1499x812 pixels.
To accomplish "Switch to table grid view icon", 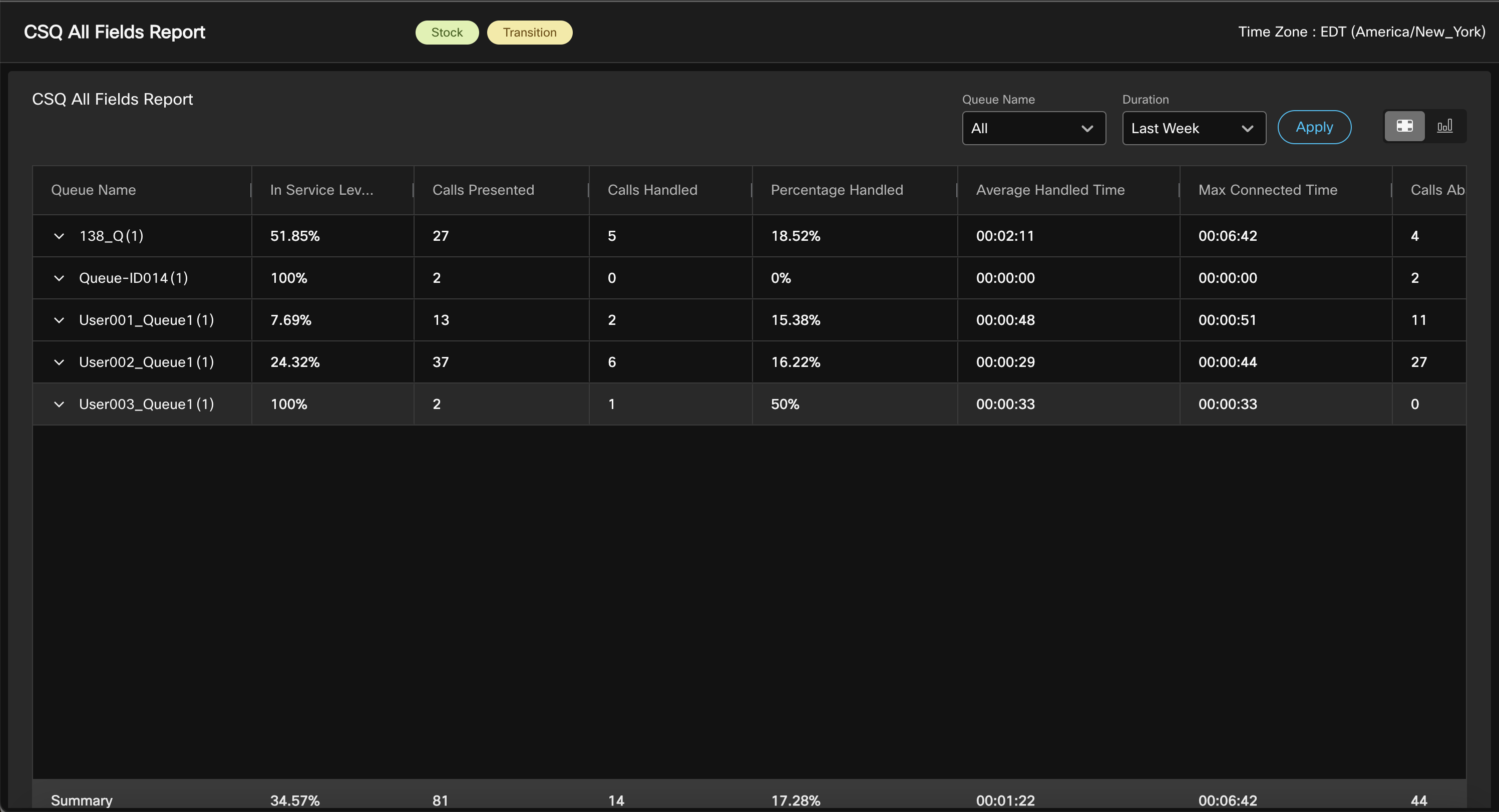I will point(1404,126).
